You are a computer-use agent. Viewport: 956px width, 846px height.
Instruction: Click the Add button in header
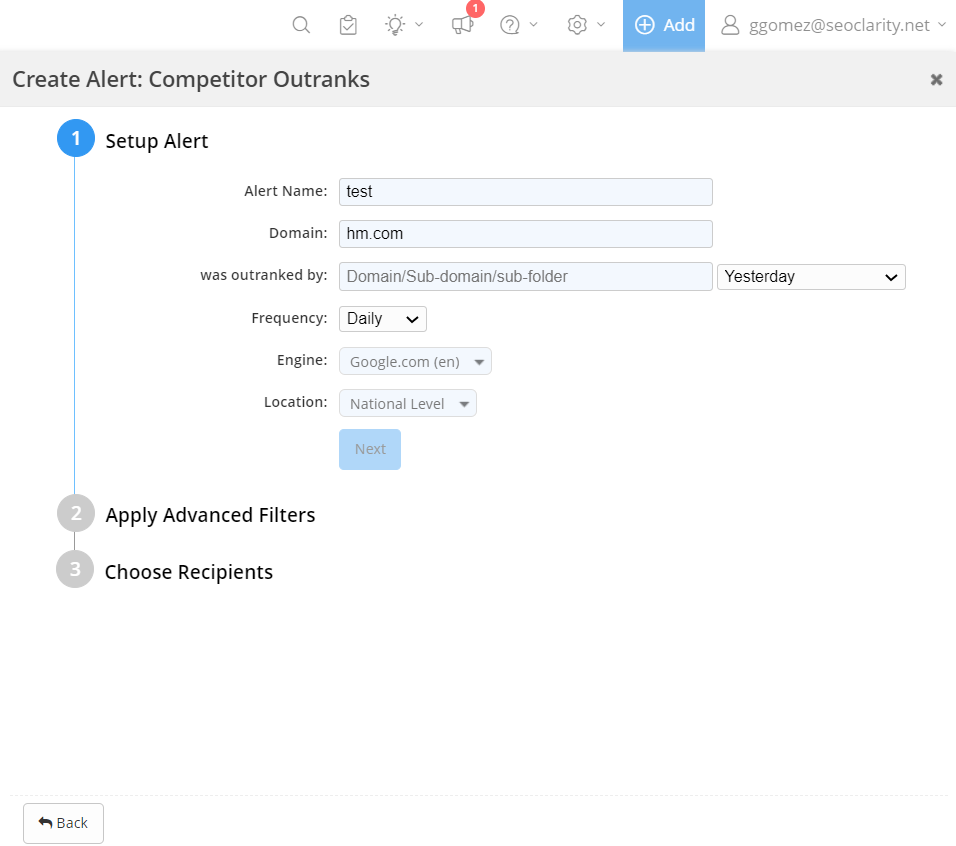coord(664,25)
